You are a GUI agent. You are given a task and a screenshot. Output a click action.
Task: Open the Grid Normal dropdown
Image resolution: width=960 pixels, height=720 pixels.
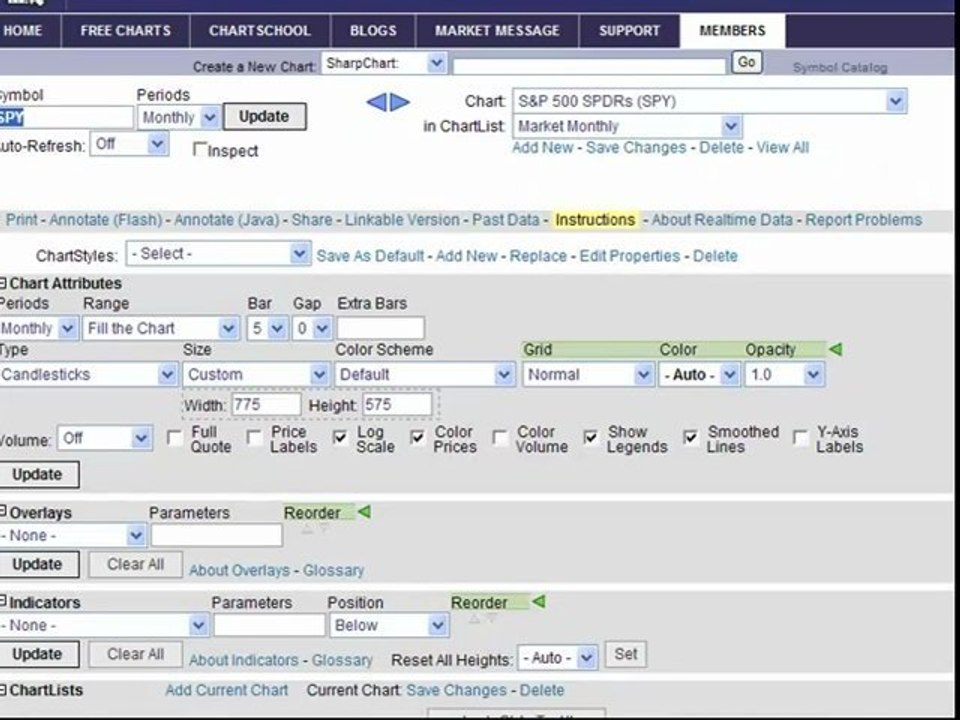pos(588,374)
